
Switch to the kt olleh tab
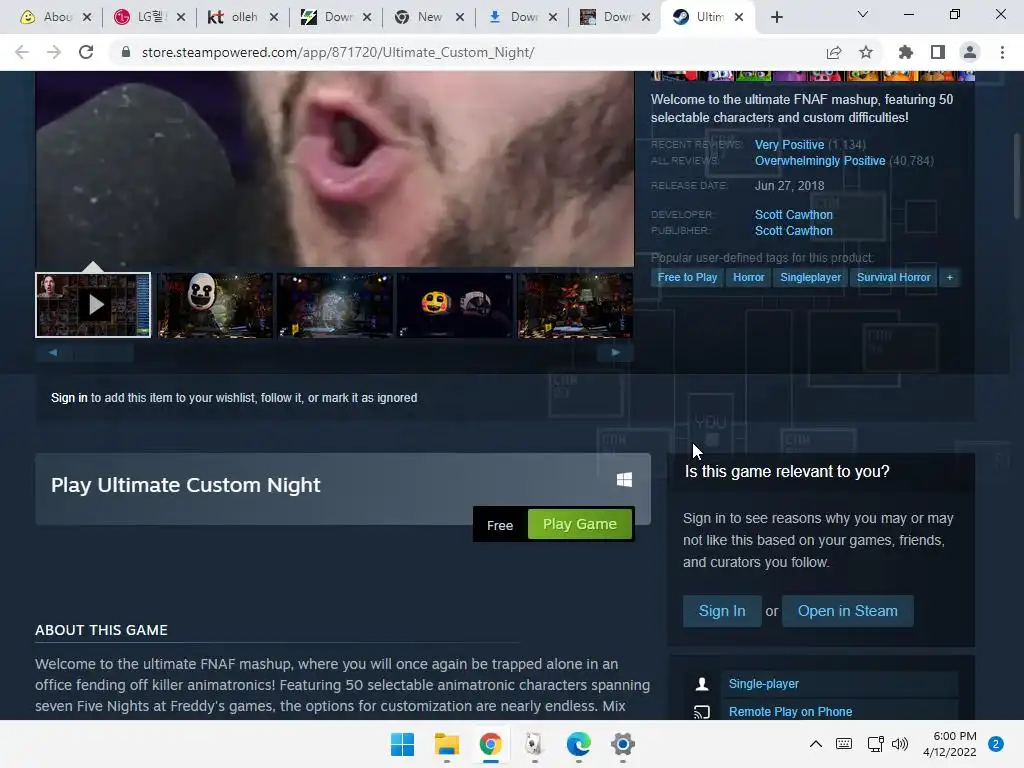coord(242,17)
